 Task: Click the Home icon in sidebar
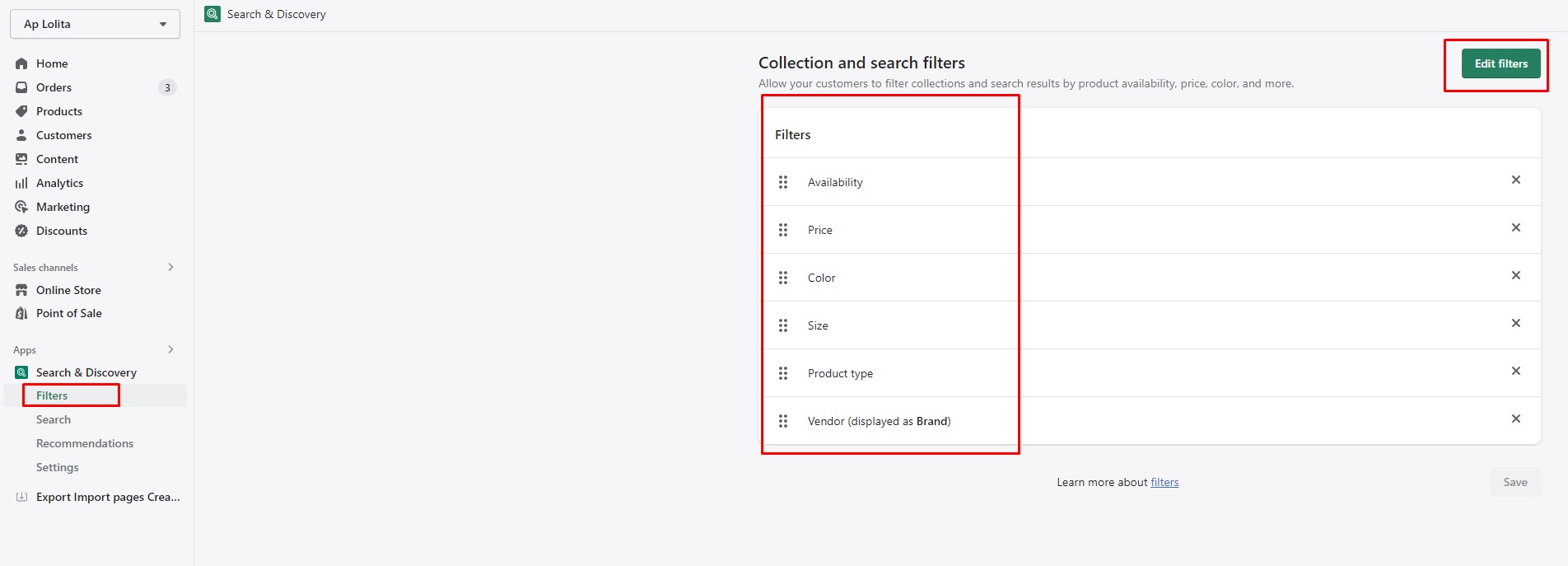click(21, 63)
